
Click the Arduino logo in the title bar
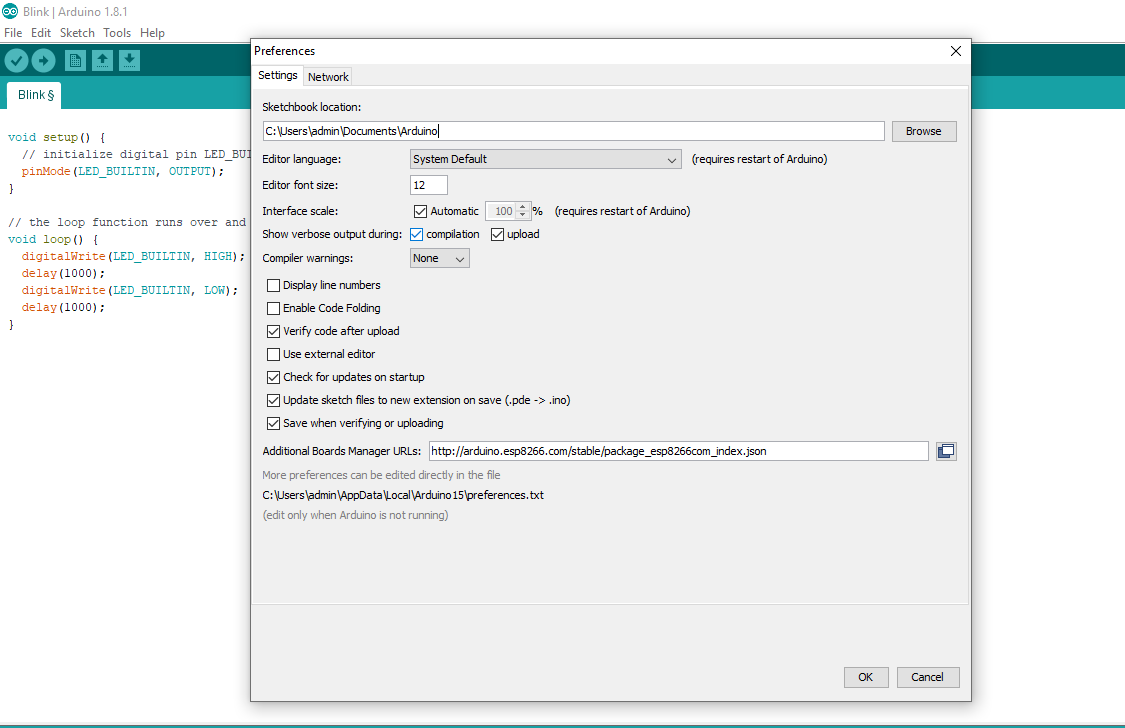coord(10,11)
